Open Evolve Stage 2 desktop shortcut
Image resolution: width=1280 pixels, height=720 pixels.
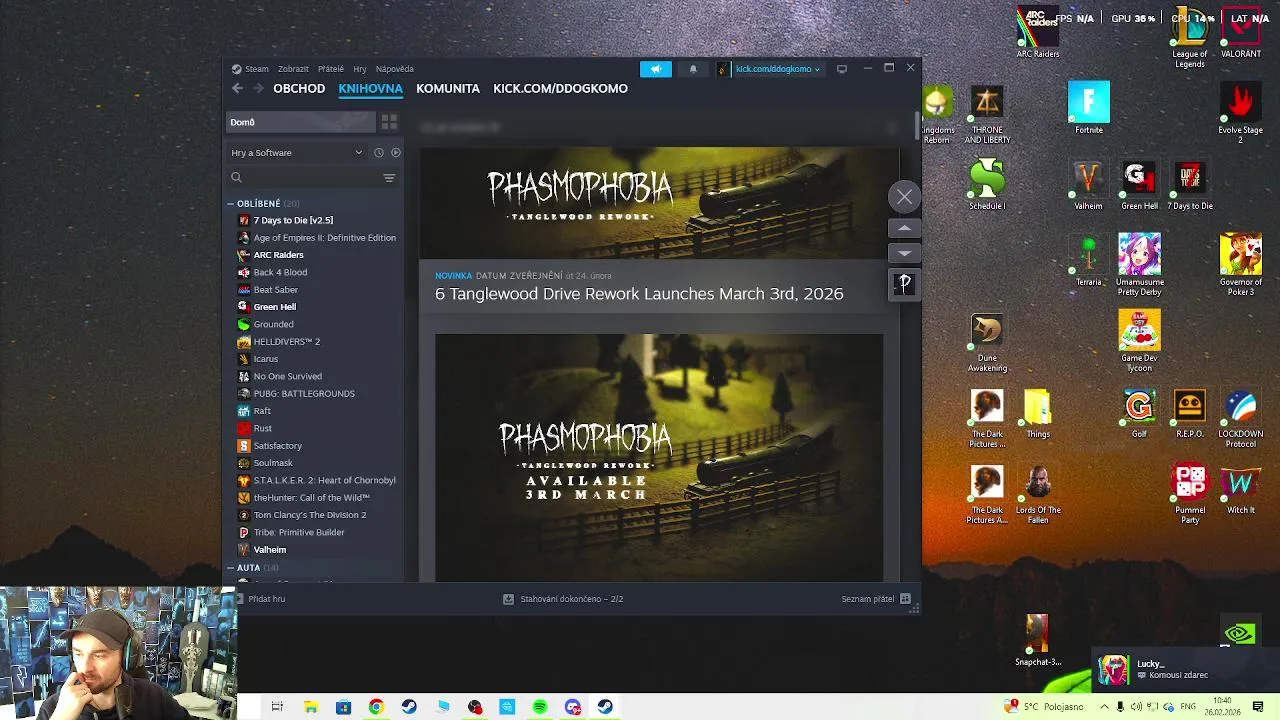coord(1240,113)
